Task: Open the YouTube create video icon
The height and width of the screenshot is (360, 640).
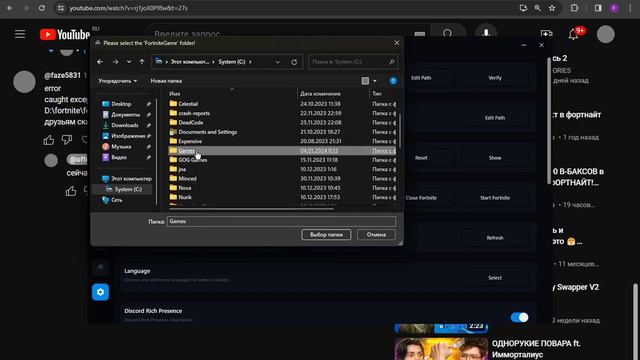Action: [546, 34]
